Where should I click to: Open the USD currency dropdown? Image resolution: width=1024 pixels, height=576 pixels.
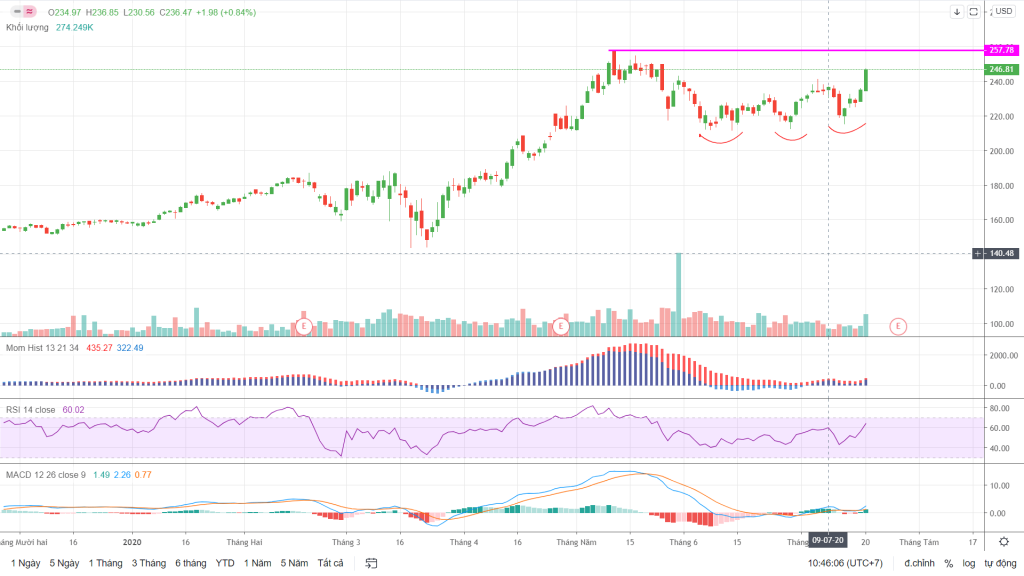[1001, 12]
